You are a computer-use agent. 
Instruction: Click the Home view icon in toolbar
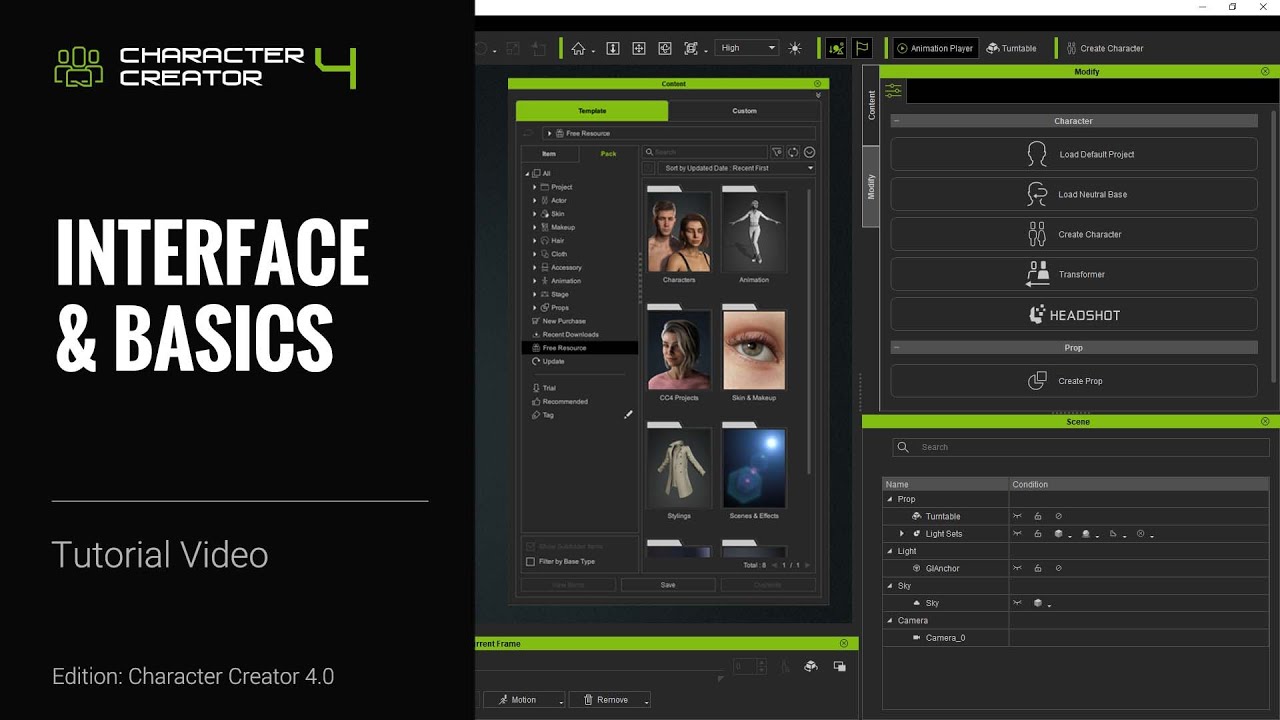tap(578, 48)
